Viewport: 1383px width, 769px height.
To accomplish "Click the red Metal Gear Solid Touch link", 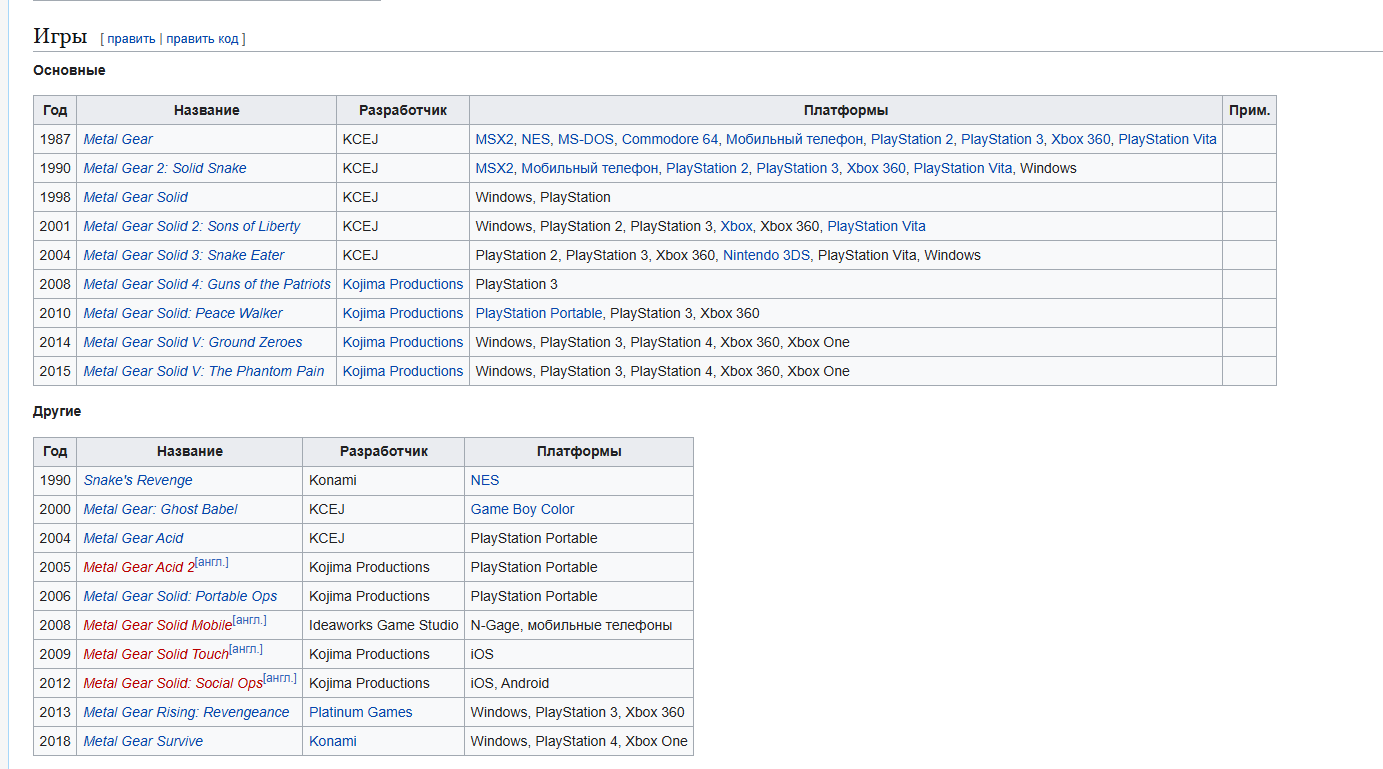I will tap(155, 654).
